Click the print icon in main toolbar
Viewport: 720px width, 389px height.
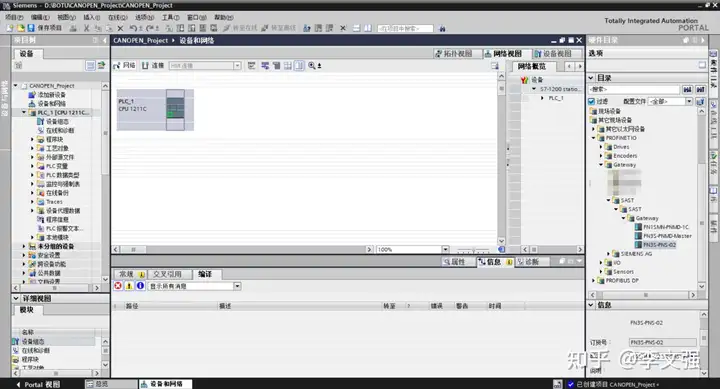[73, 28]
